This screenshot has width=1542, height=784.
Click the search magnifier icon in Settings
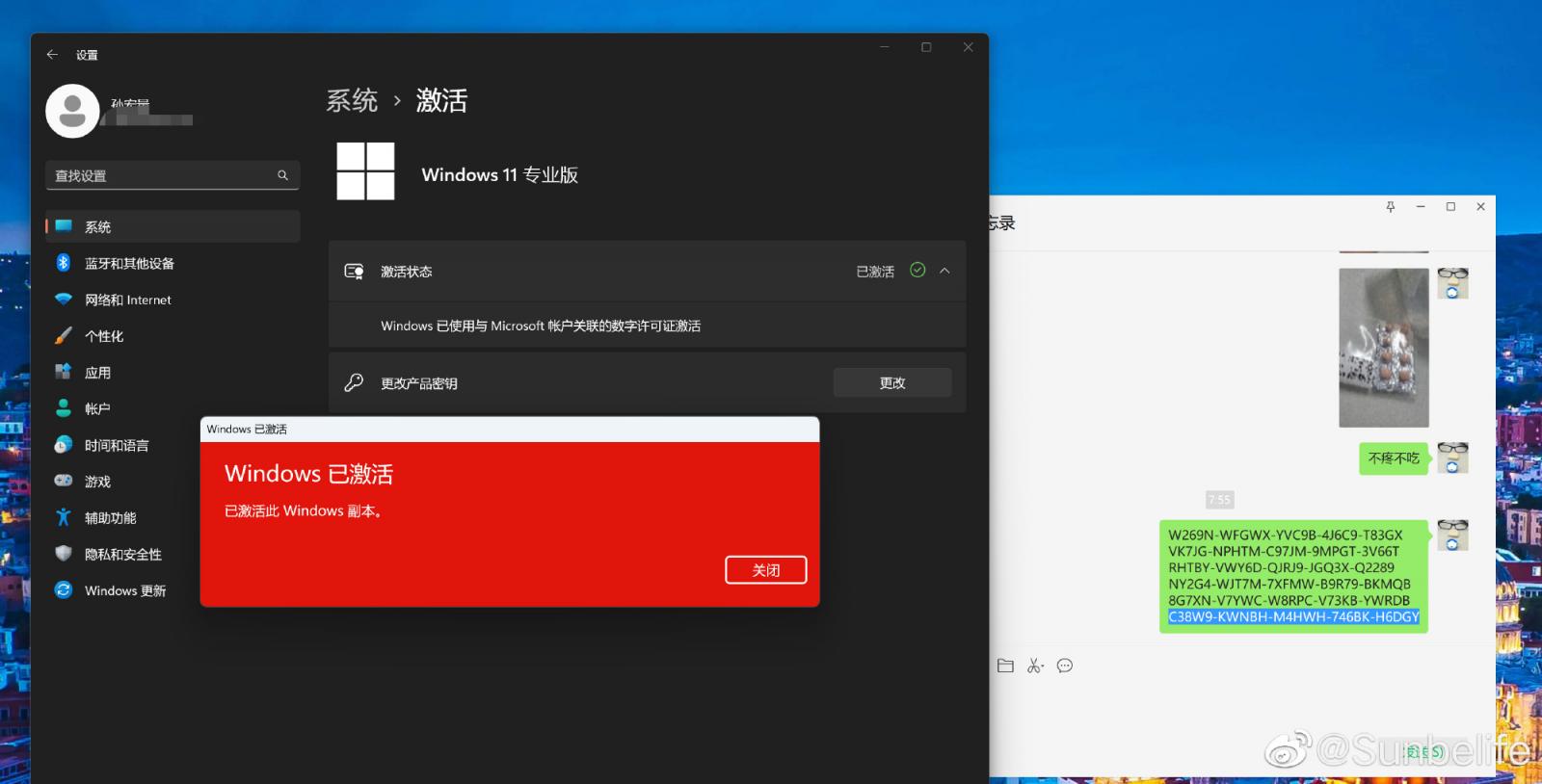[282, 175]
